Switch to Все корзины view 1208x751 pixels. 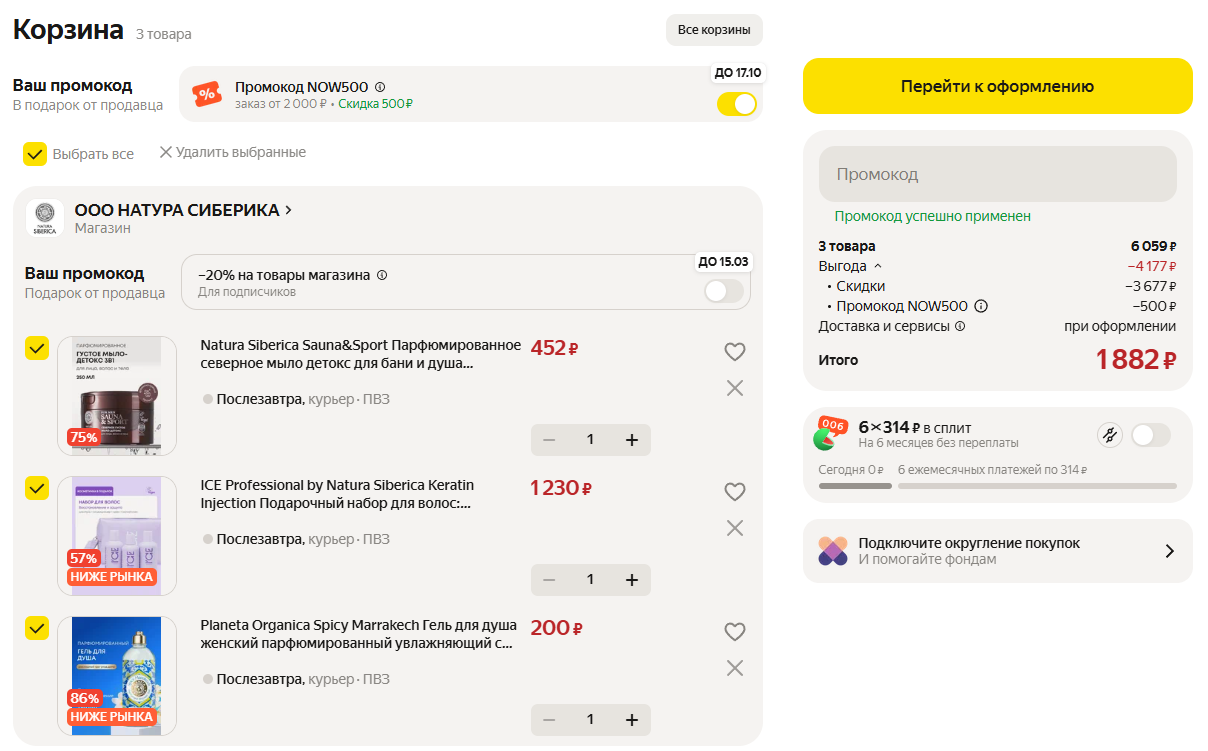point(714,30)
